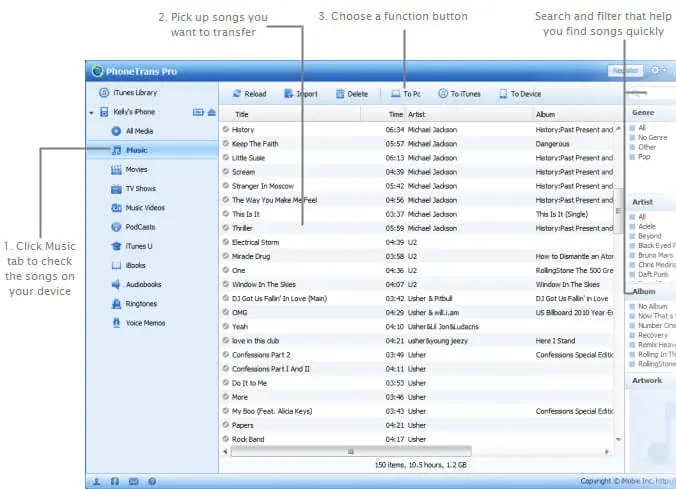The image size is (676, 489).
Task: Open the PodCasts category
Action: pyautogui.click(x=133, y=227)
